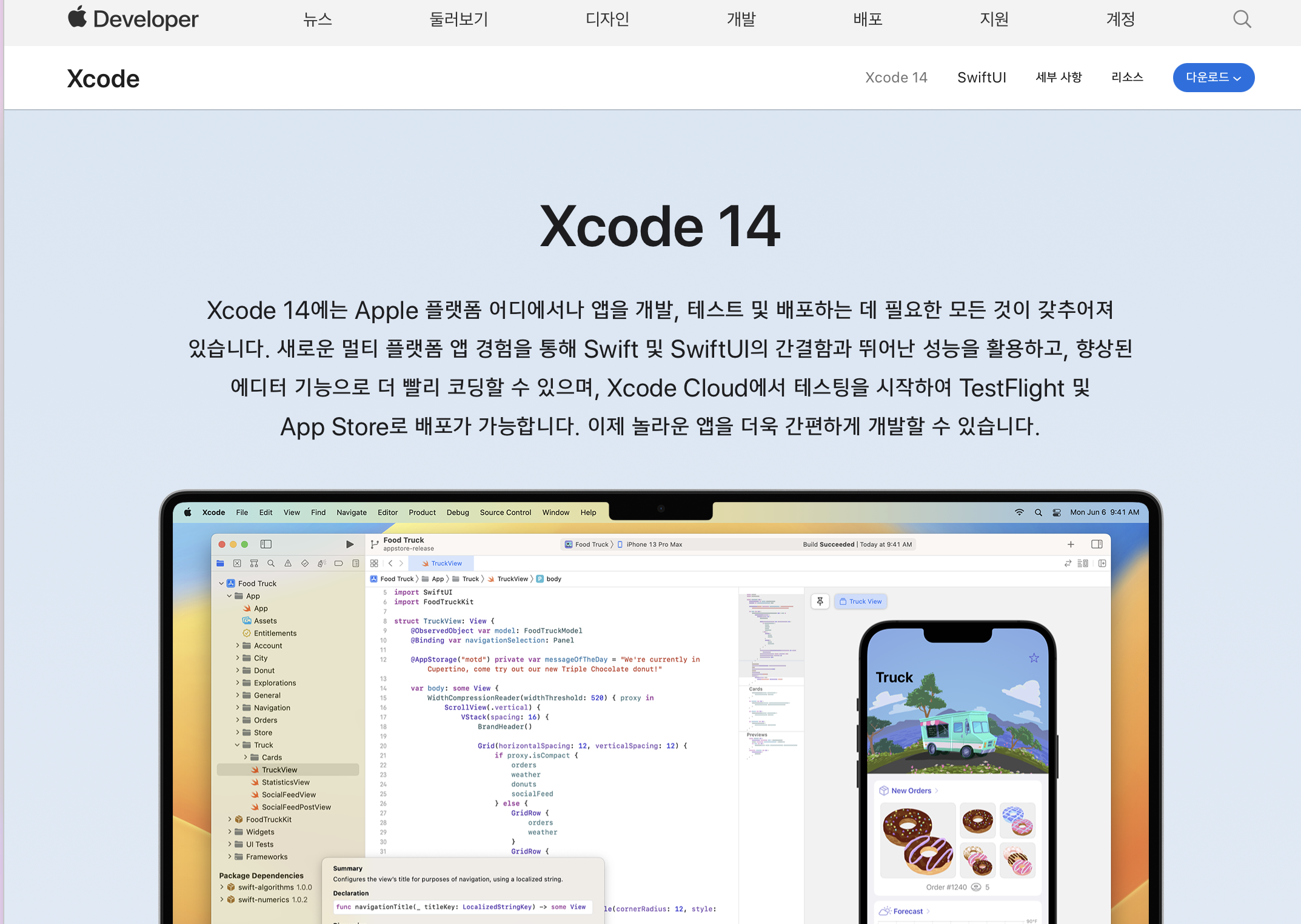The image size is (1301, 924).
Task: Click the search magnifier in the top nav
Action: [x=1242, y=19]
